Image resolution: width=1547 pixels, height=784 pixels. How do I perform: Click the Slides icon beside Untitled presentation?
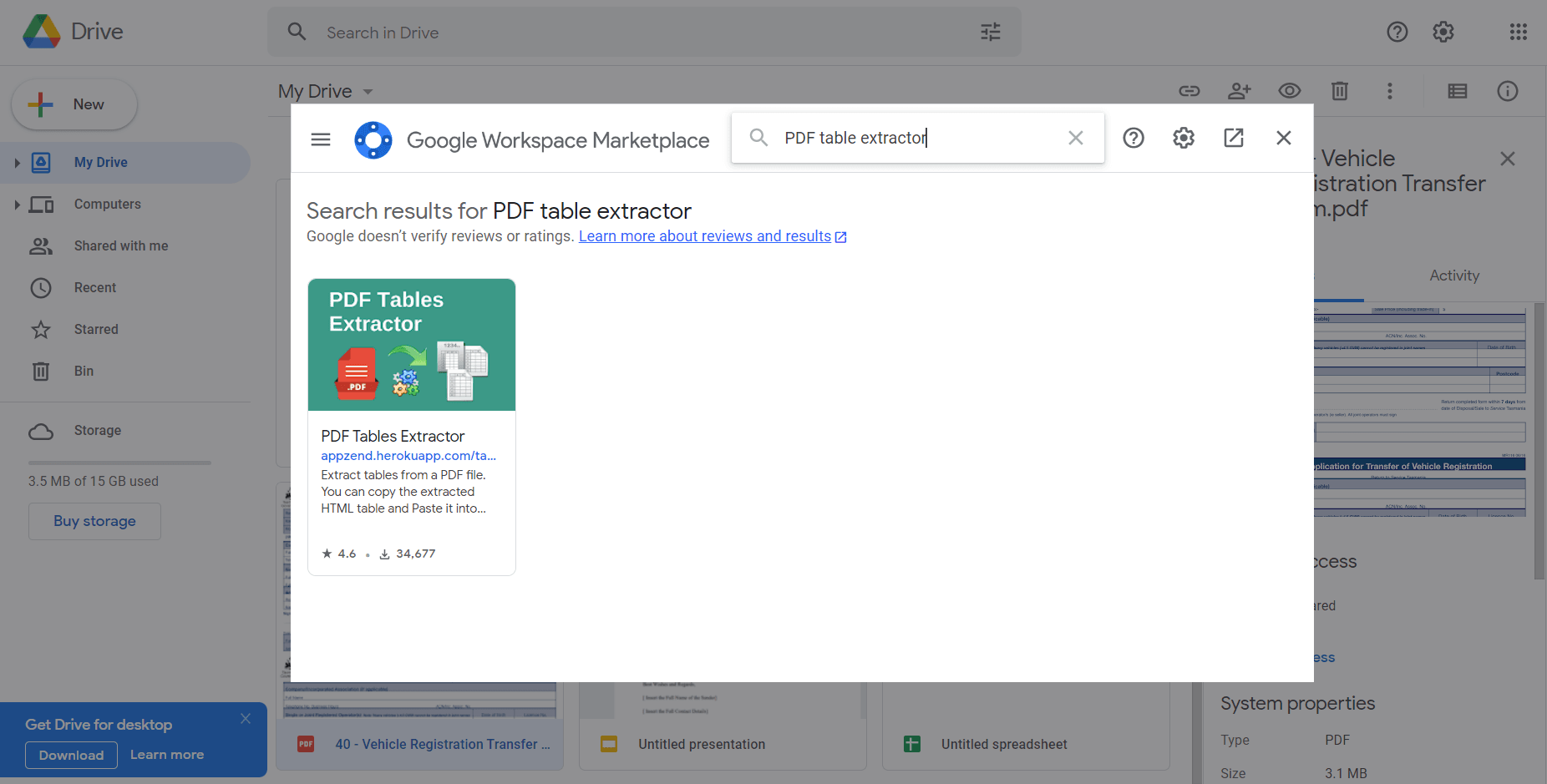click(x=609, y=744)
